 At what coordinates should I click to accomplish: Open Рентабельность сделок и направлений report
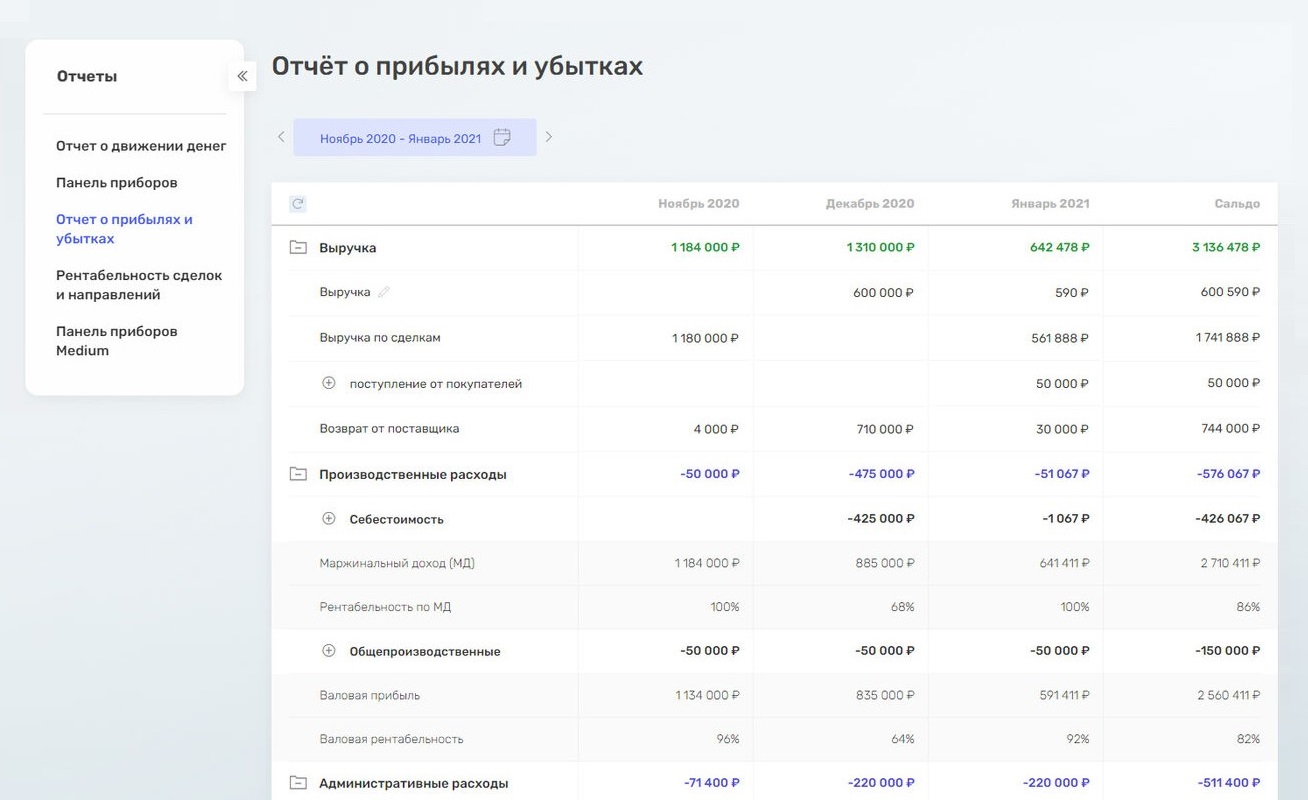pos(139,285)
